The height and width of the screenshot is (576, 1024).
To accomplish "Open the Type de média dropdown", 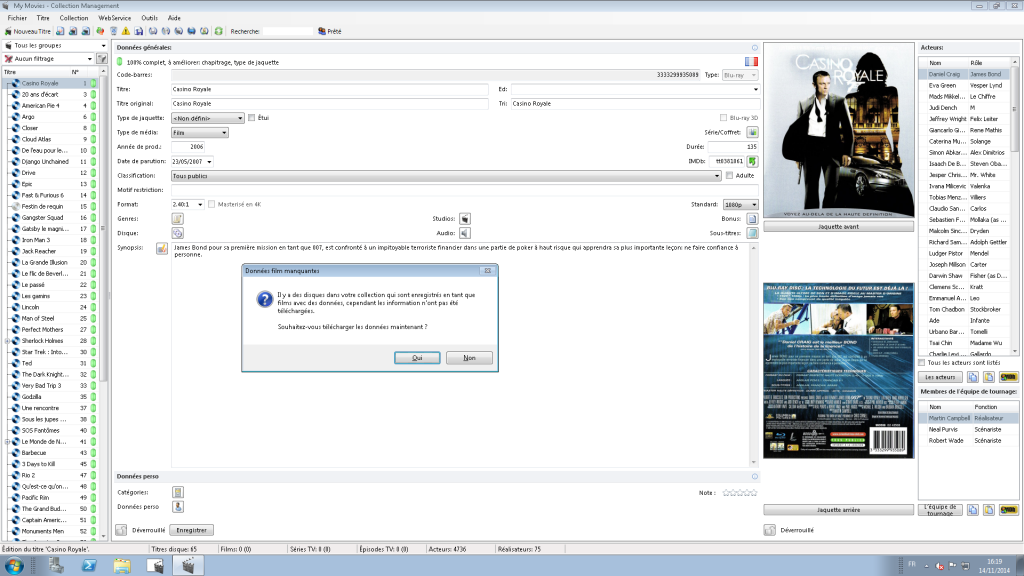I will coord(200,133).
